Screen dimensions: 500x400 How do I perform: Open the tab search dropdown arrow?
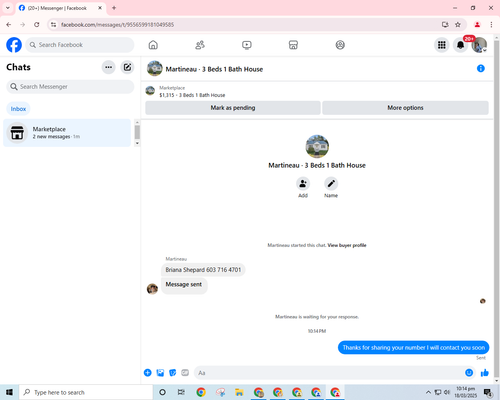point(8,8)
